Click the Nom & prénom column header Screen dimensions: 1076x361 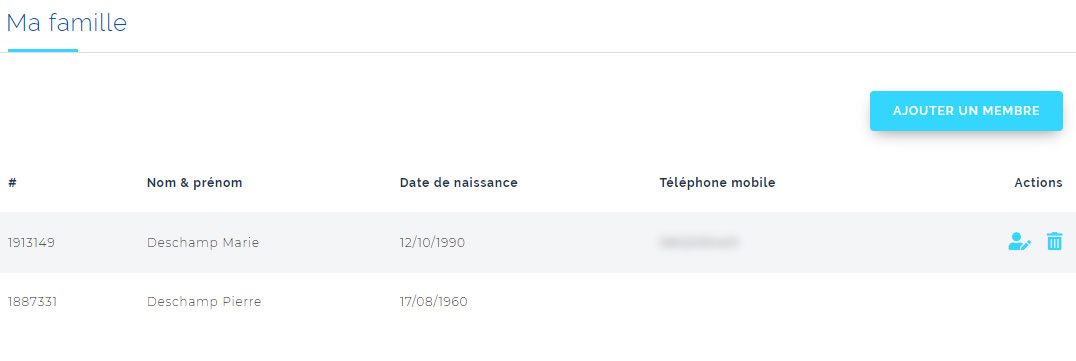coord(194,183)
